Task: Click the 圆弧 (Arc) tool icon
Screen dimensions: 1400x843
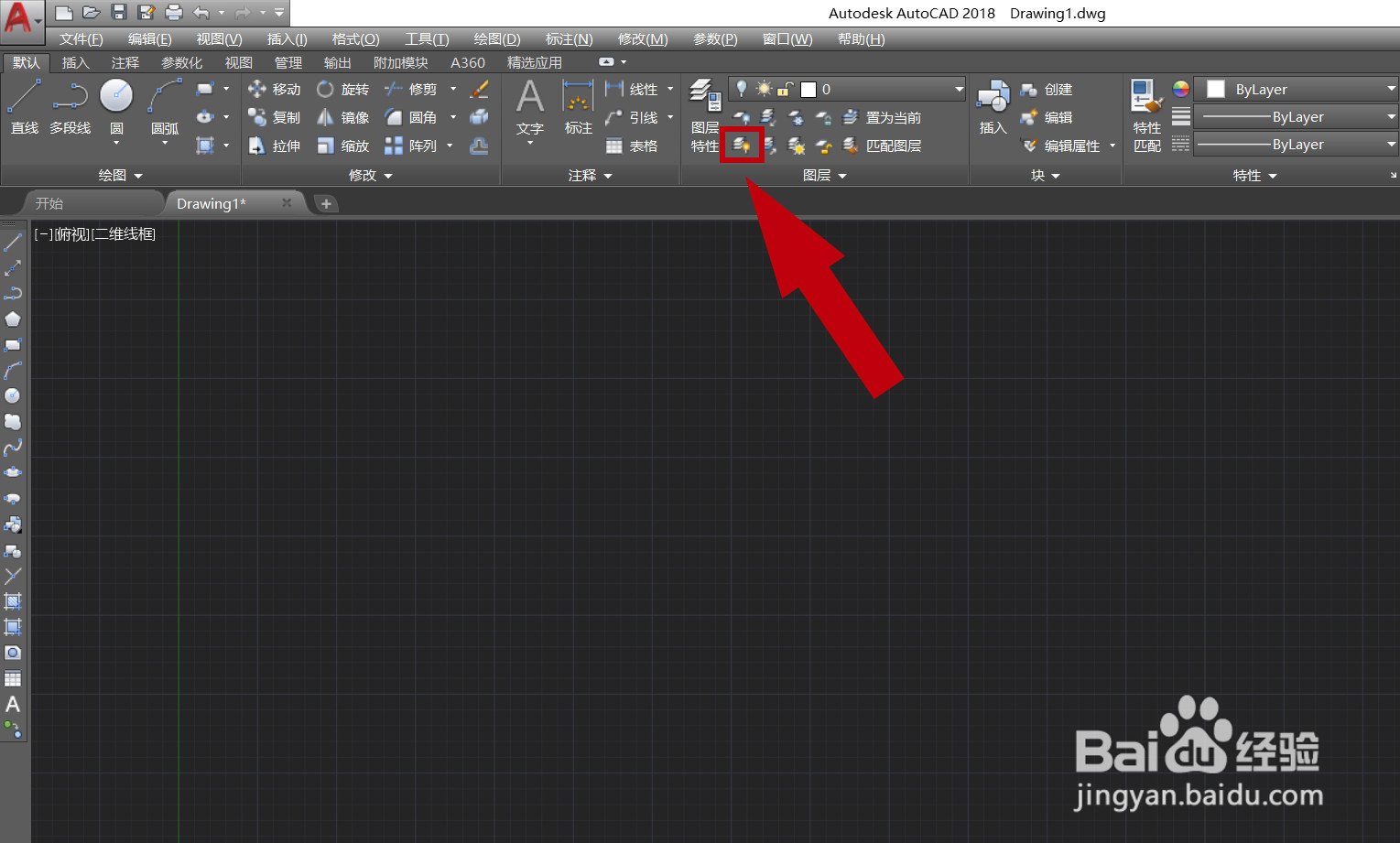Action: (165, 95)
